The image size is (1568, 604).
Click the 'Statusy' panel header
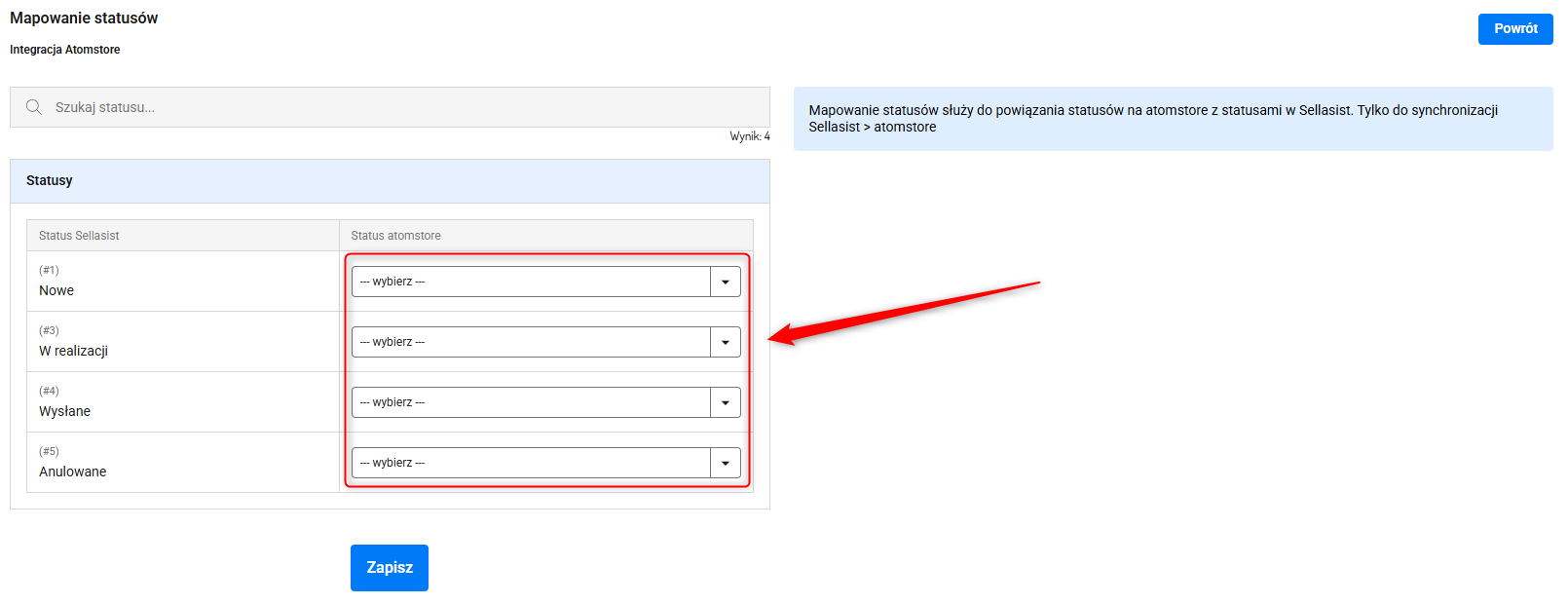coord(390,181)
